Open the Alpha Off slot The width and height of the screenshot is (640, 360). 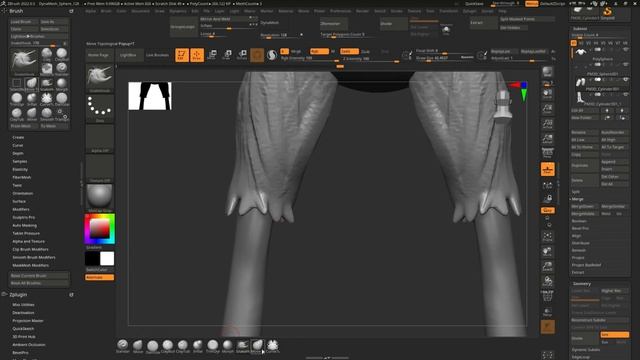pyautogui.click(x=100, y=138)
